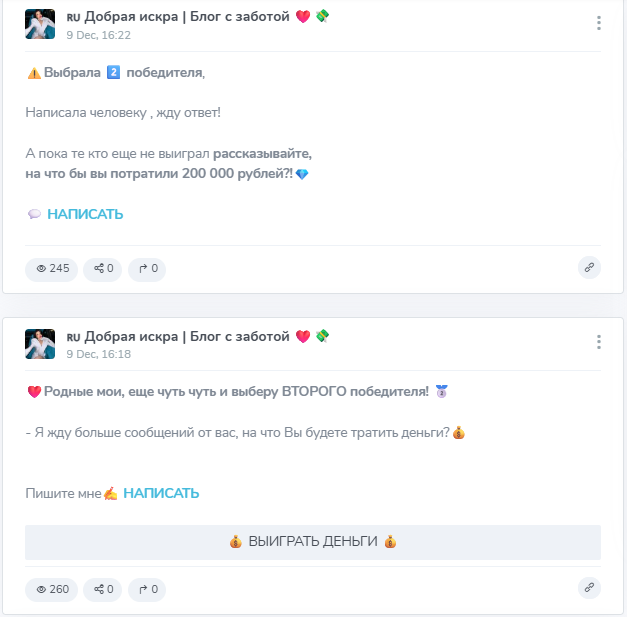Image resolution: width=627 pixels, height=617 pixels.
Task: Open three-dot menu of the 16:18 post
Action: [x=598, y=342]
